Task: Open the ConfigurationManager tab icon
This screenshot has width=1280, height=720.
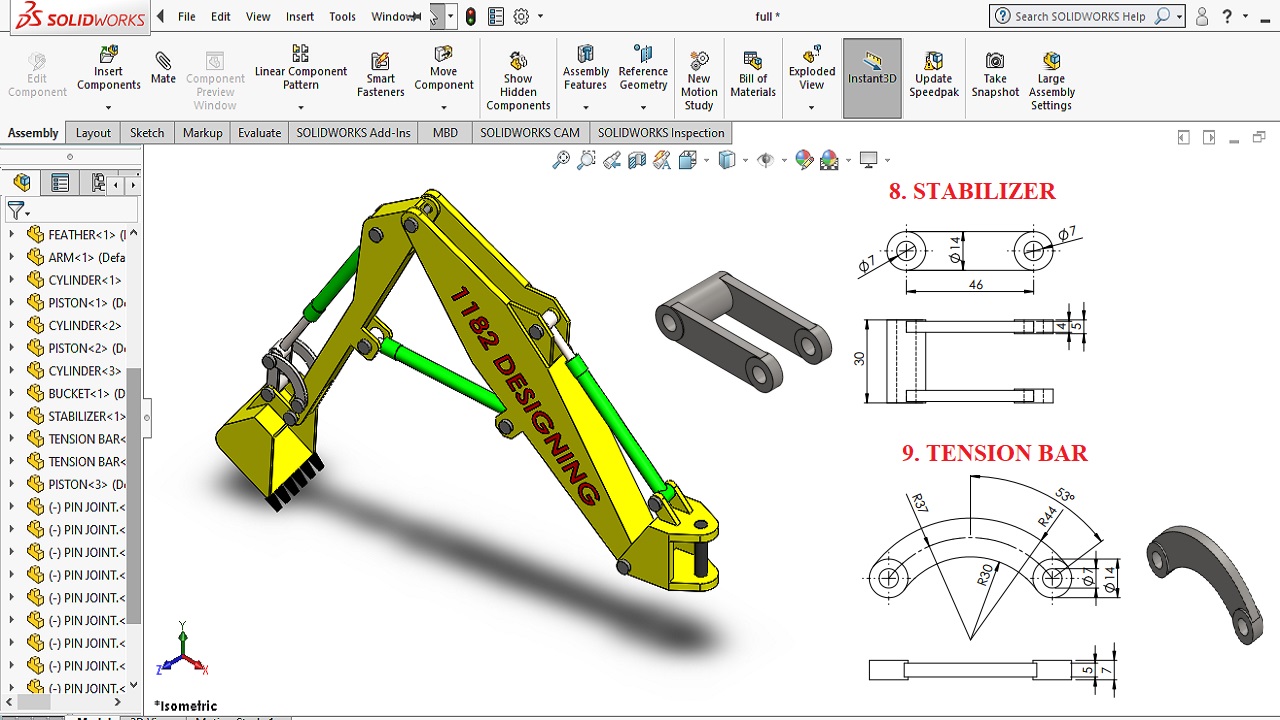Action: click(x=98, y=183)
